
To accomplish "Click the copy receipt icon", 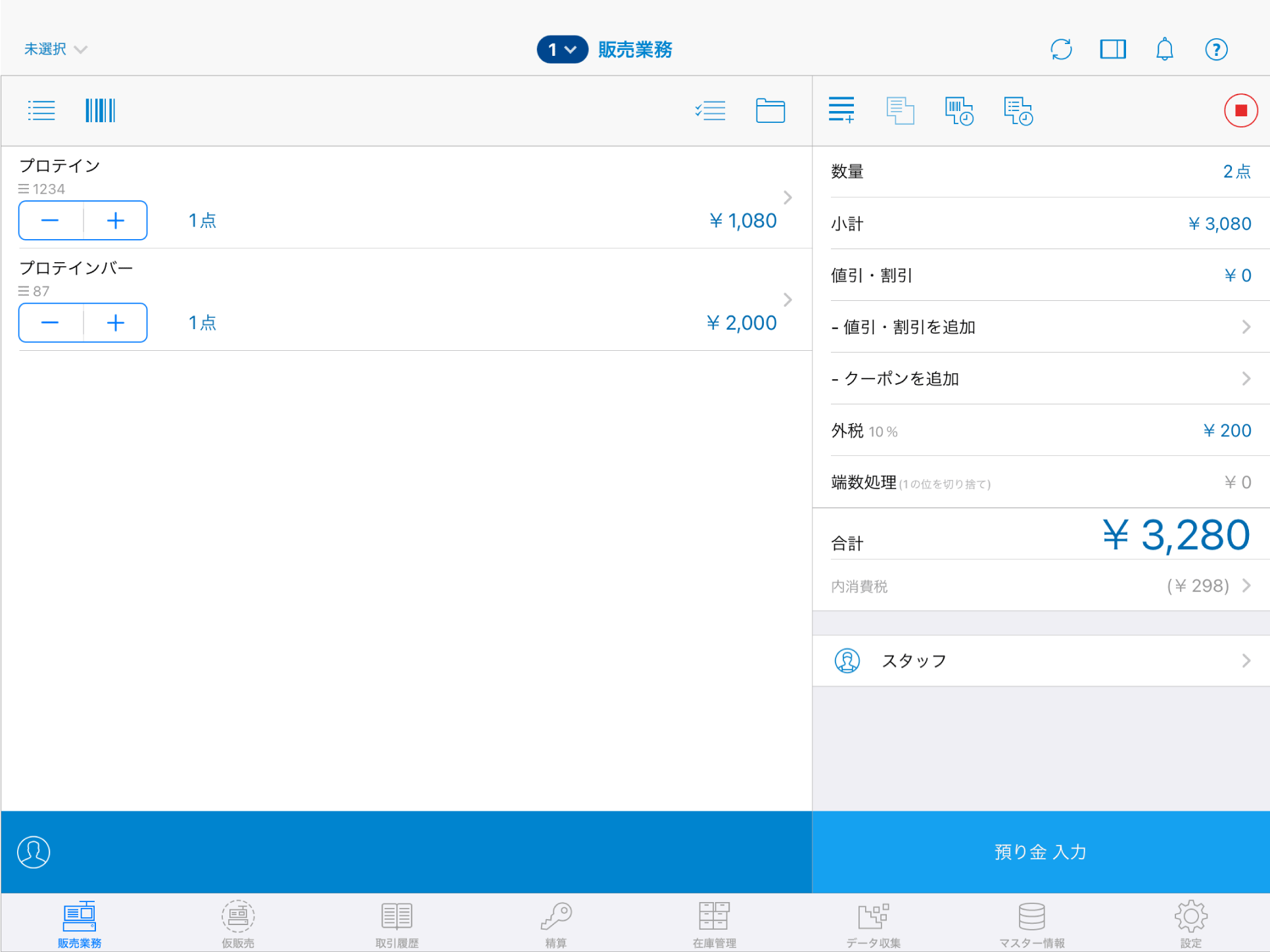I will click(x=900, y=110).
